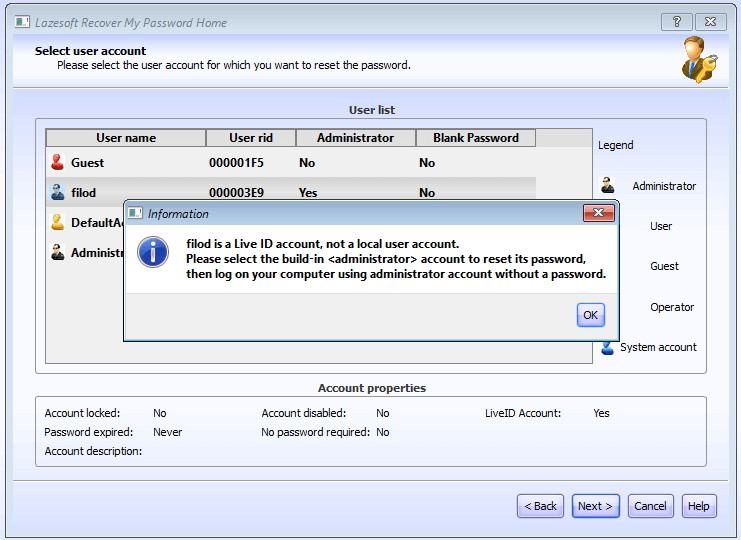This screenshot has width=741, height=540.
Task: Click the DefaultAccount yellow user icon
Action: pos(57,223)
